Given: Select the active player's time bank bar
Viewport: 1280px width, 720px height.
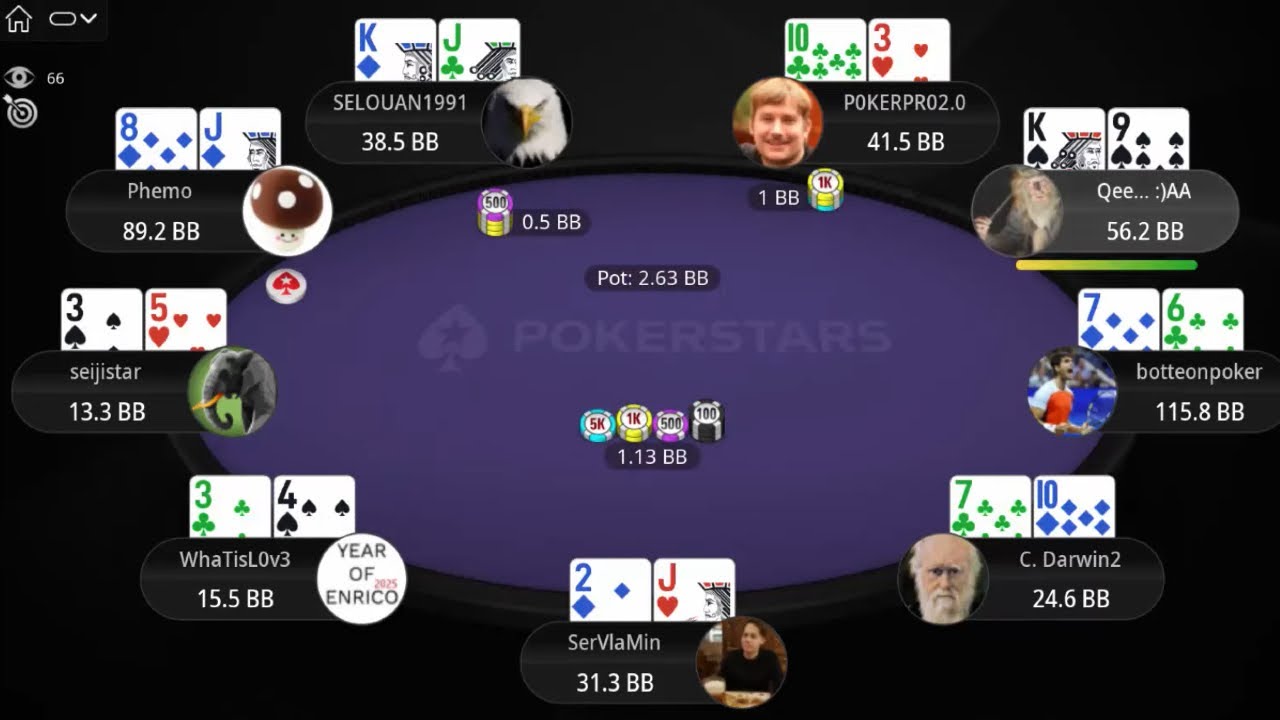Looking at the screenshot, I should [1106, 265].
